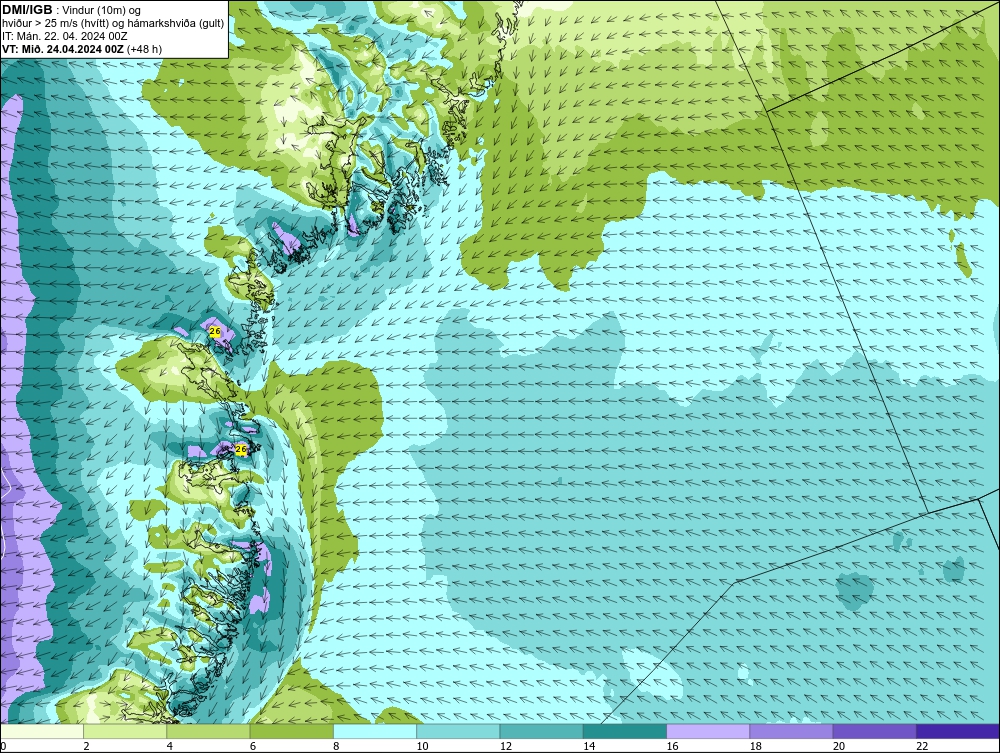Click the 'Vindur (10m) og' text
The width and height of the screenshot is (1000, 753).
tap(102, 10)
